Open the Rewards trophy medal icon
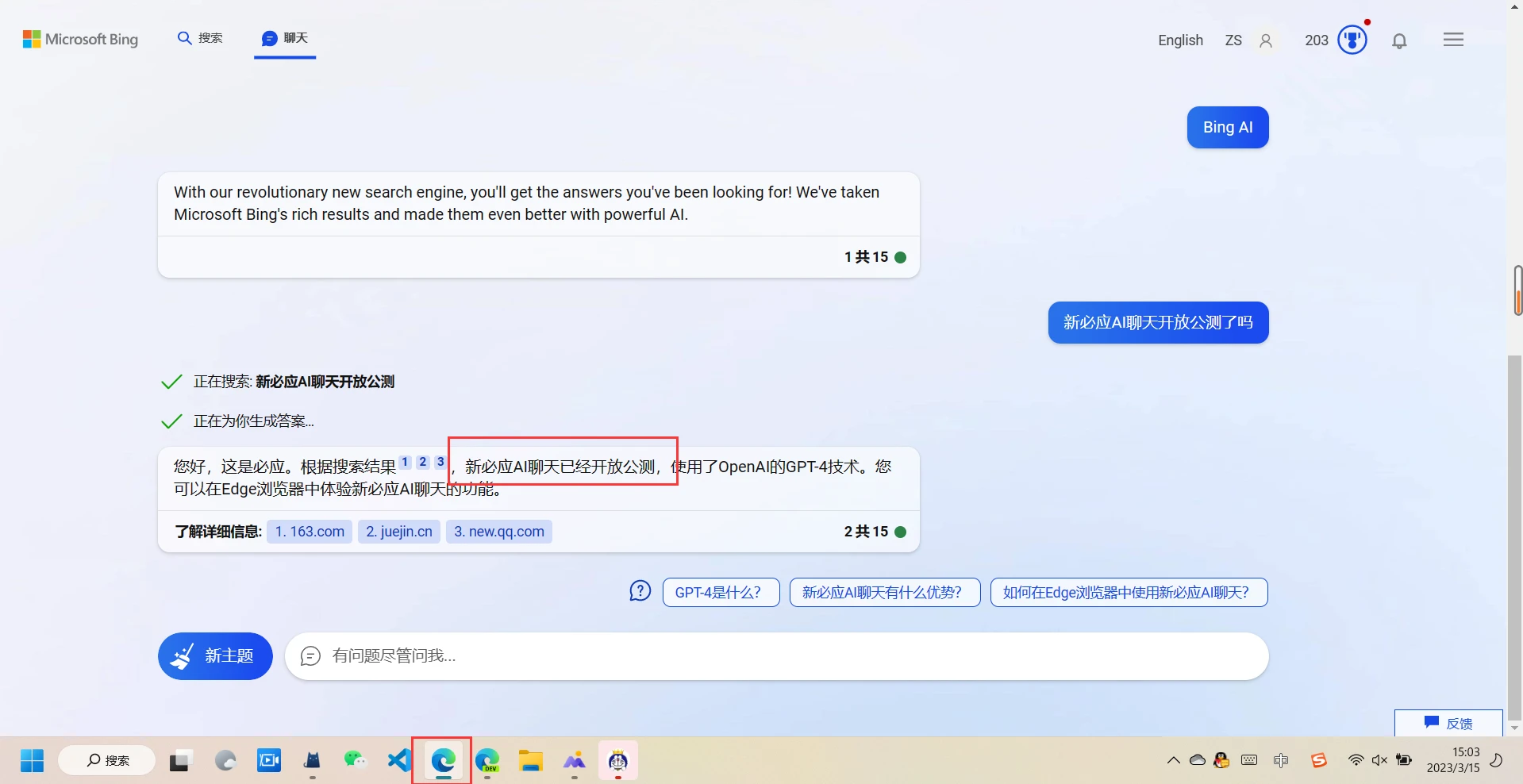The width and height of the screenshot is (1523, 784). (x=1352, y=40)
